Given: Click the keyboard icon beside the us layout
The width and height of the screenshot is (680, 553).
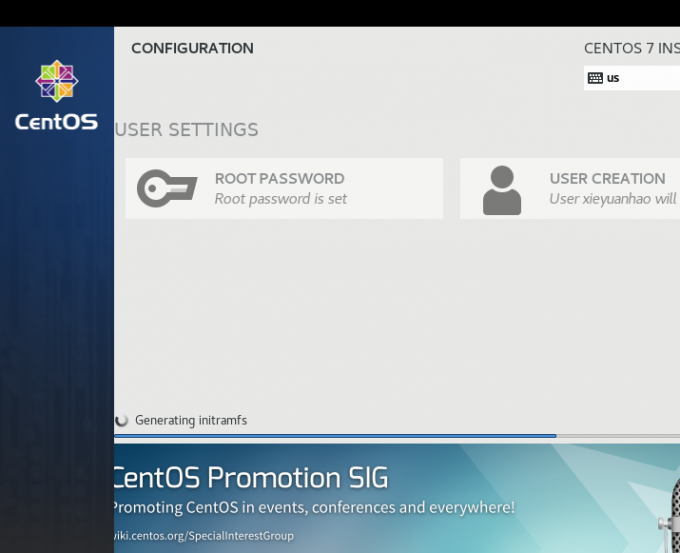Looking at the screenshot, I should point(595,78).
